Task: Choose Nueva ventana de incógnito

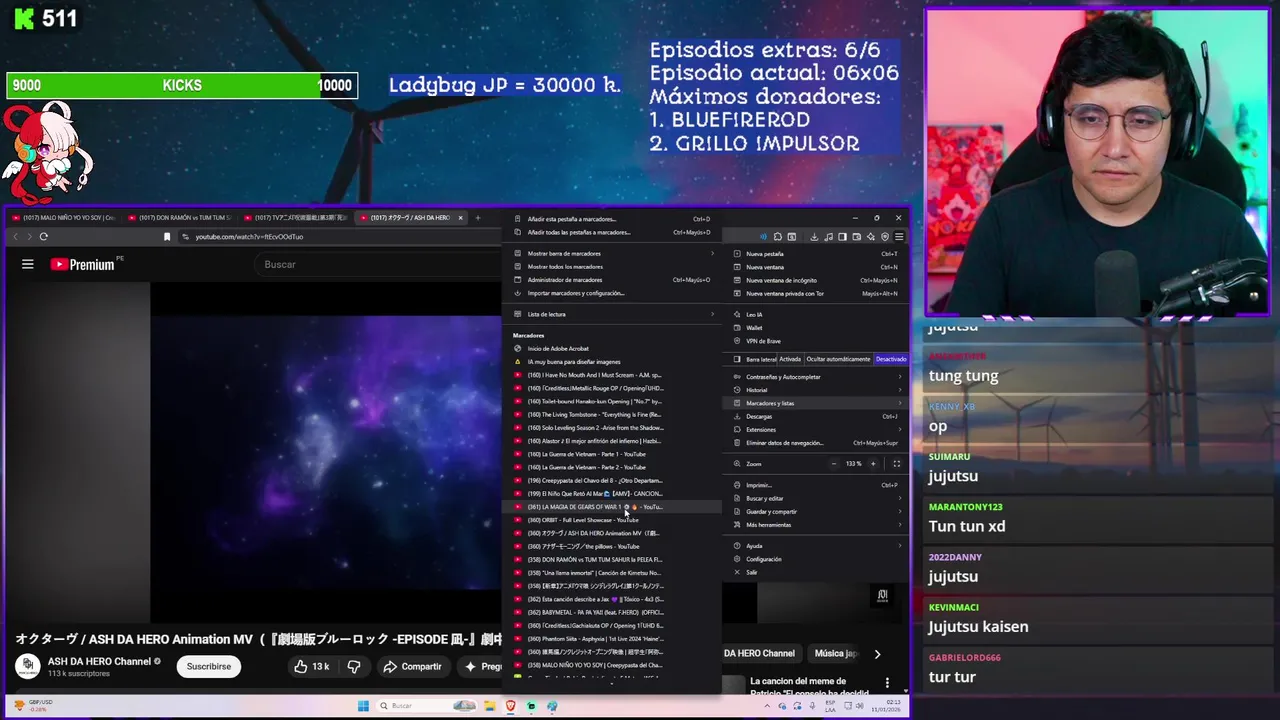Action: click(x=817, y=280)
